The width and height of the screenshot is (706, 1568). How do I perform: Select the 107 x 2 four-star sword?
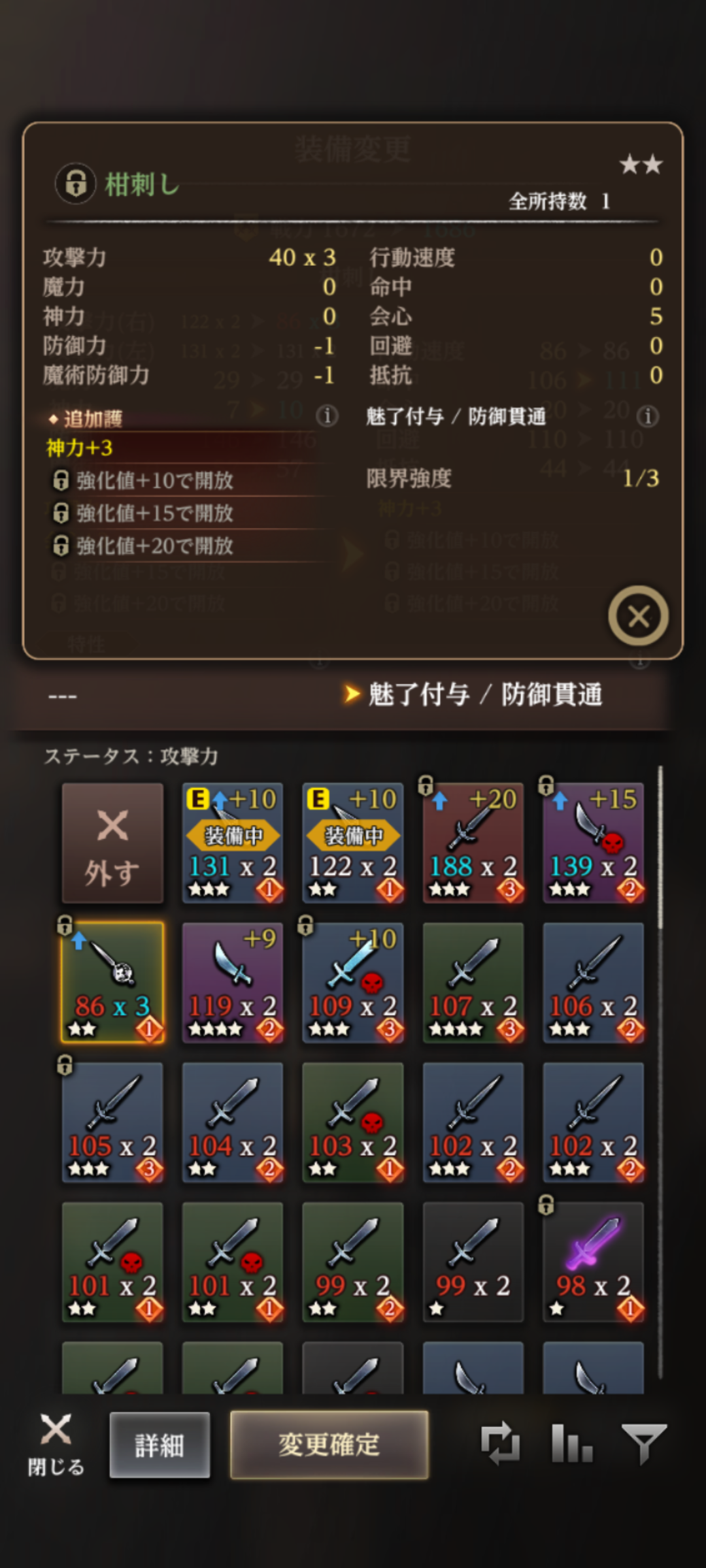[473, 983]
